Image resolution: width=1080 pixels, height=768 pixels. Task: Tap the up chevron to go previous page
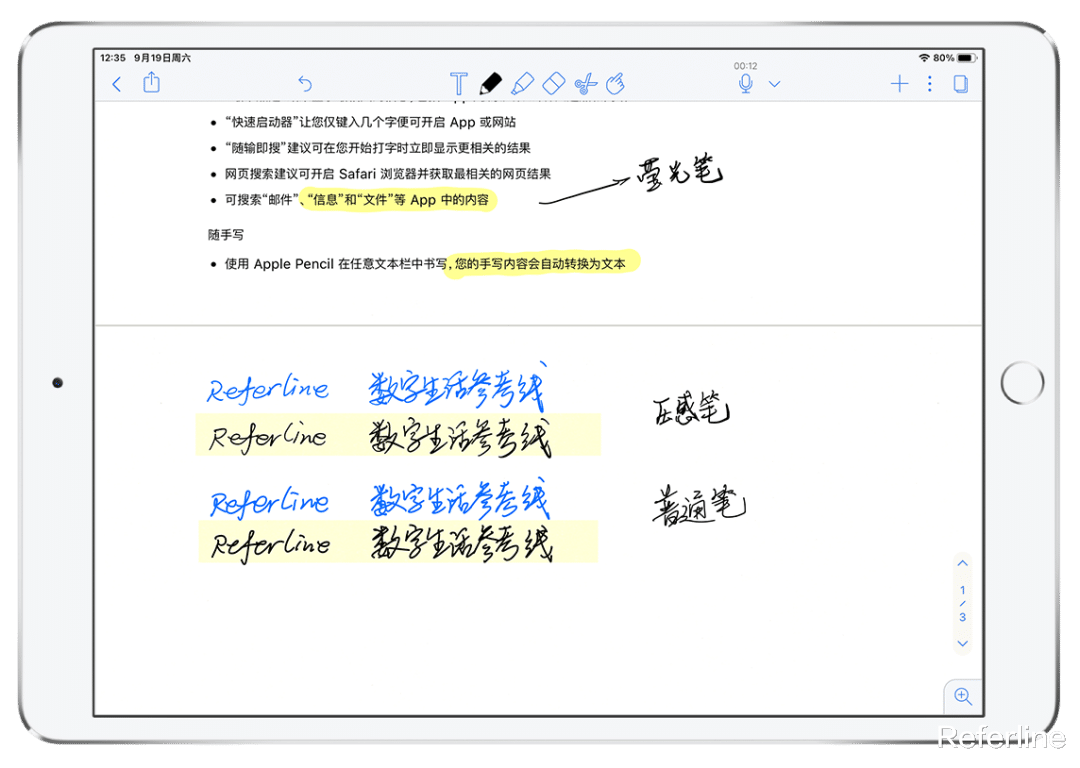click(x=962, y=563)
